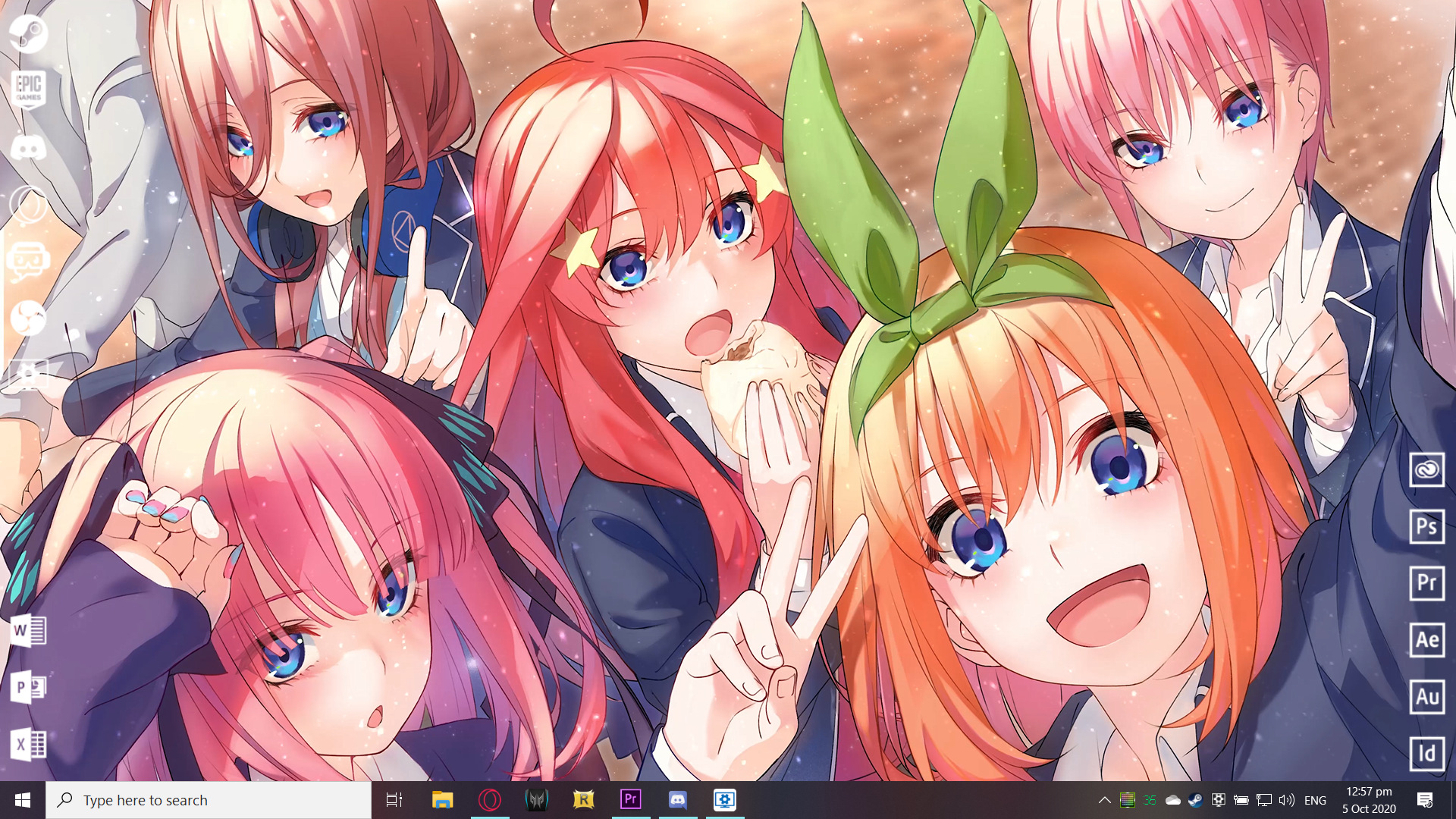This screenshot has width=1456, height=819.
Task: Click the ENG input language indicator
Action: tap(1315, 801)
